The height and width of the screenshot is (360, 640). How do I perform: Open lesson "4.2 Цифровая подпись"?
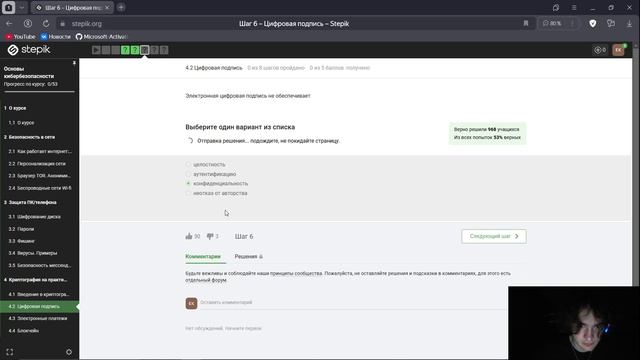point(39,307)
